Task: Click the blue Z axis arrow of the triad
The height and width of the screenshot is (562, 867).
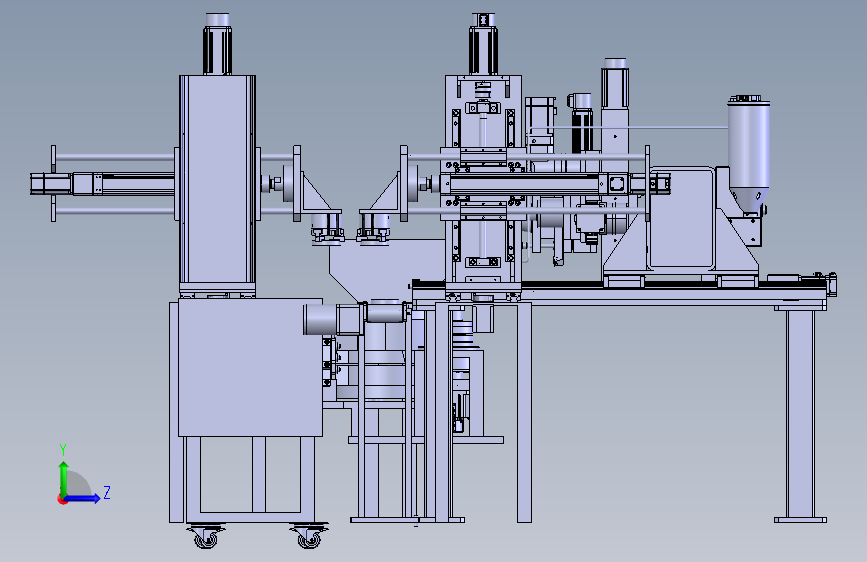Action: coord(82,498)
